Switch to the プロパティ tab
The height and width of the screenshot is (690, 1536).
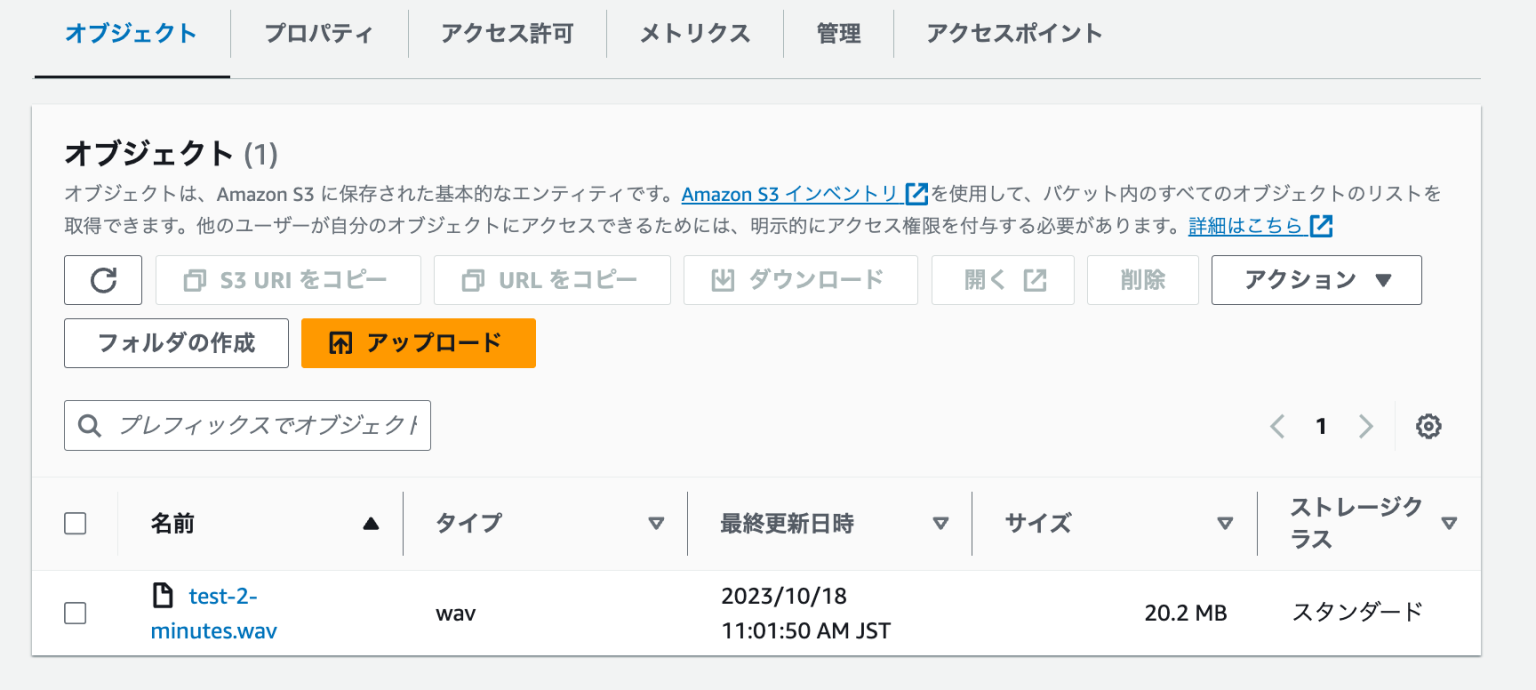tap(319, 33)
